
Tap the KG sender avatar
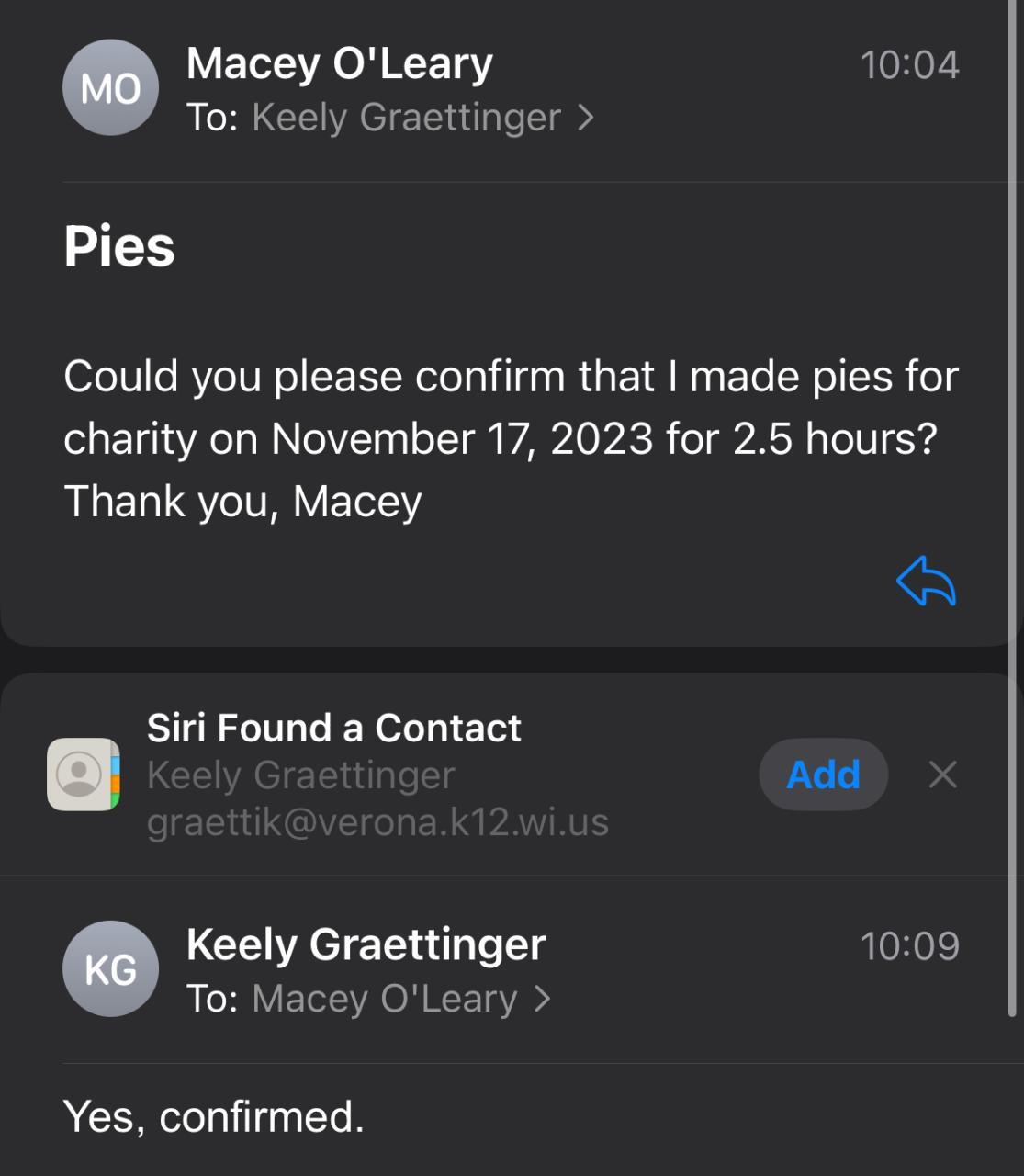(110, 969)
